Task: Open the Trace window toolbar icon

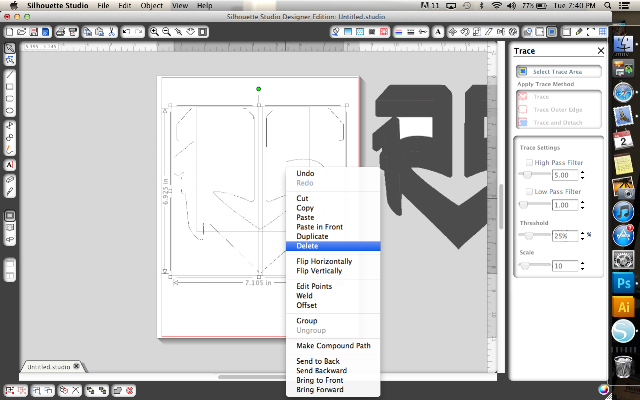Action: (552, 32)
